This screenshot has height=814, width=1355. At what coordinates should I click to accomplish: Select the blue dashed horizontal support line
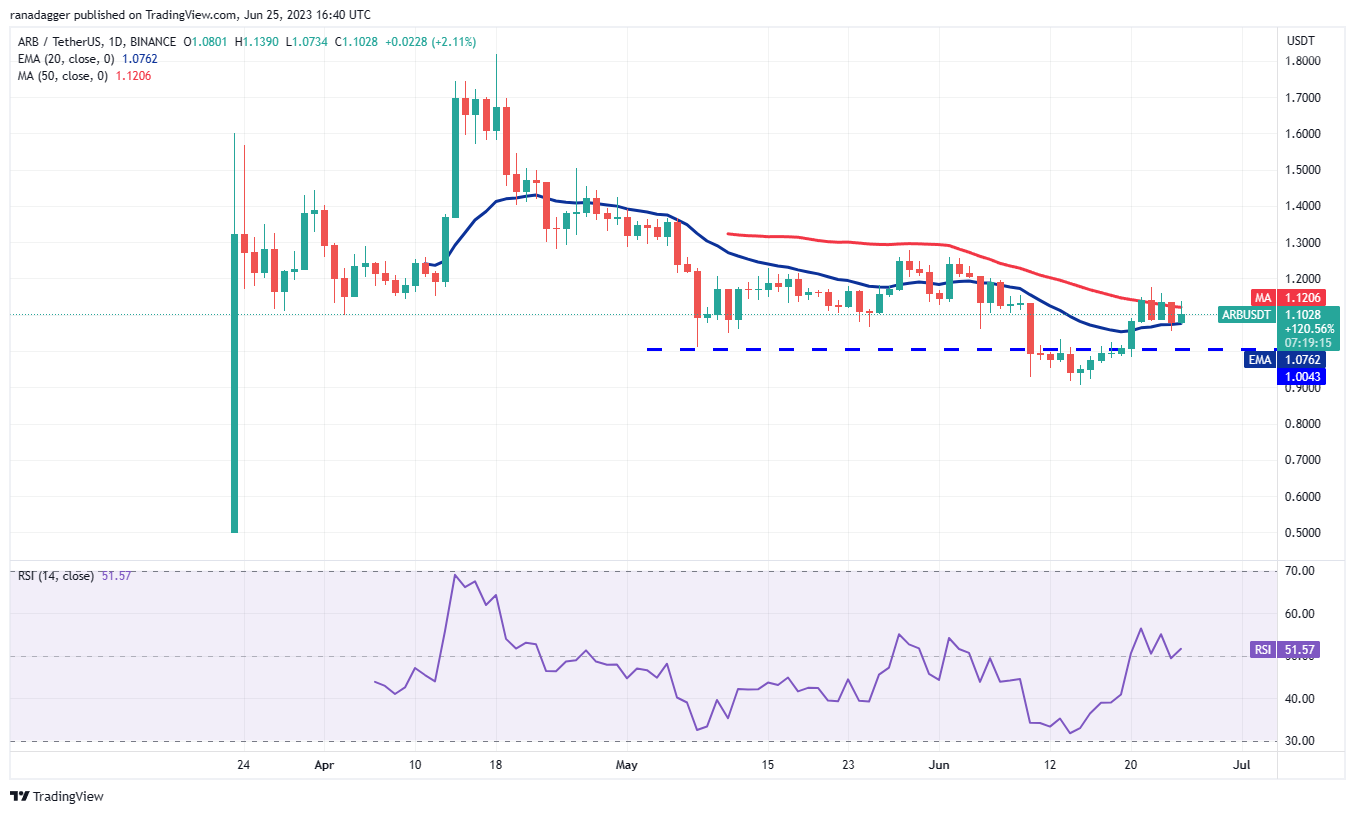click(900, 349)
